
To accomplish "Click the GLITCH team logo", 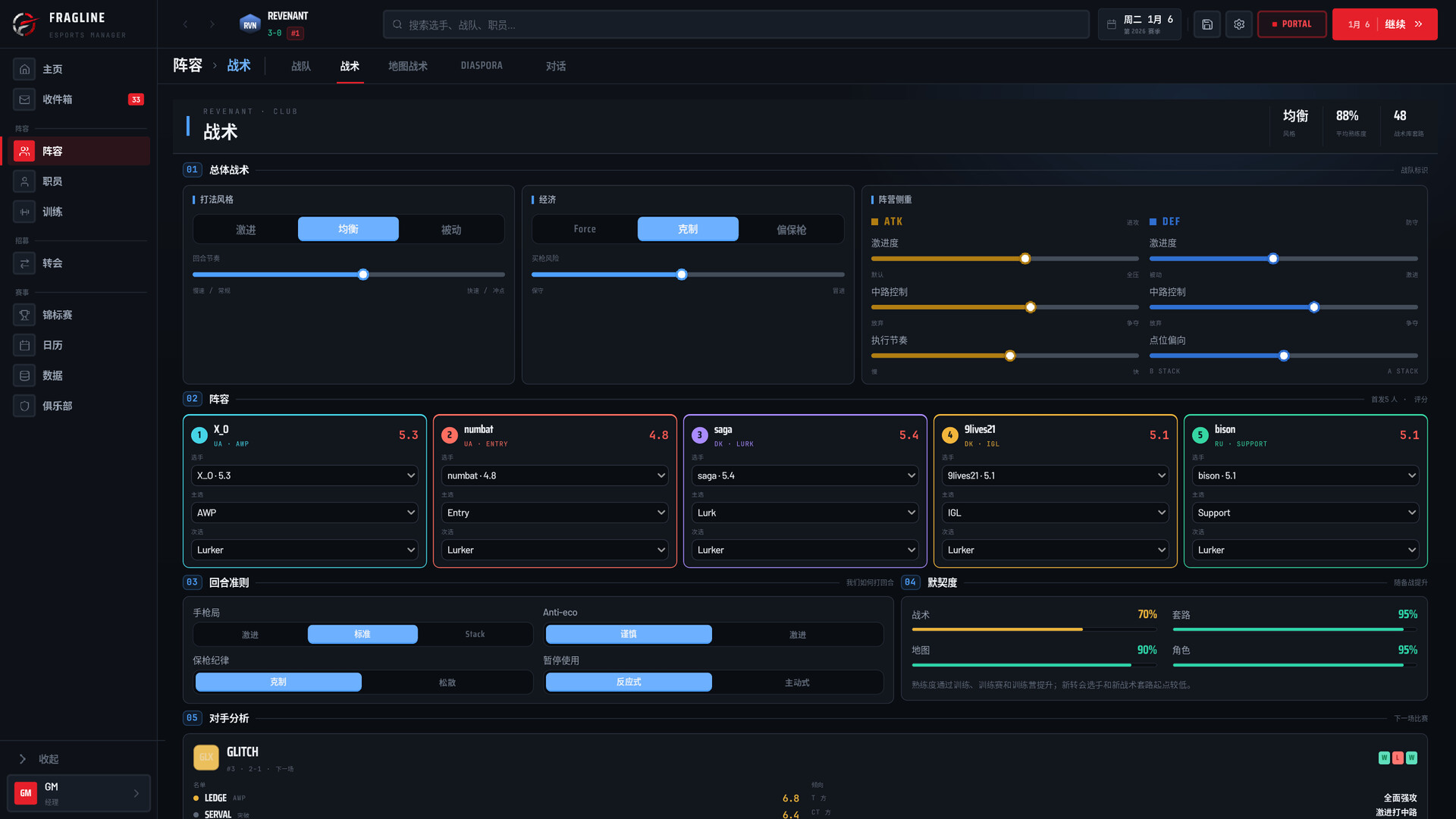I will [x=206, y=757].
